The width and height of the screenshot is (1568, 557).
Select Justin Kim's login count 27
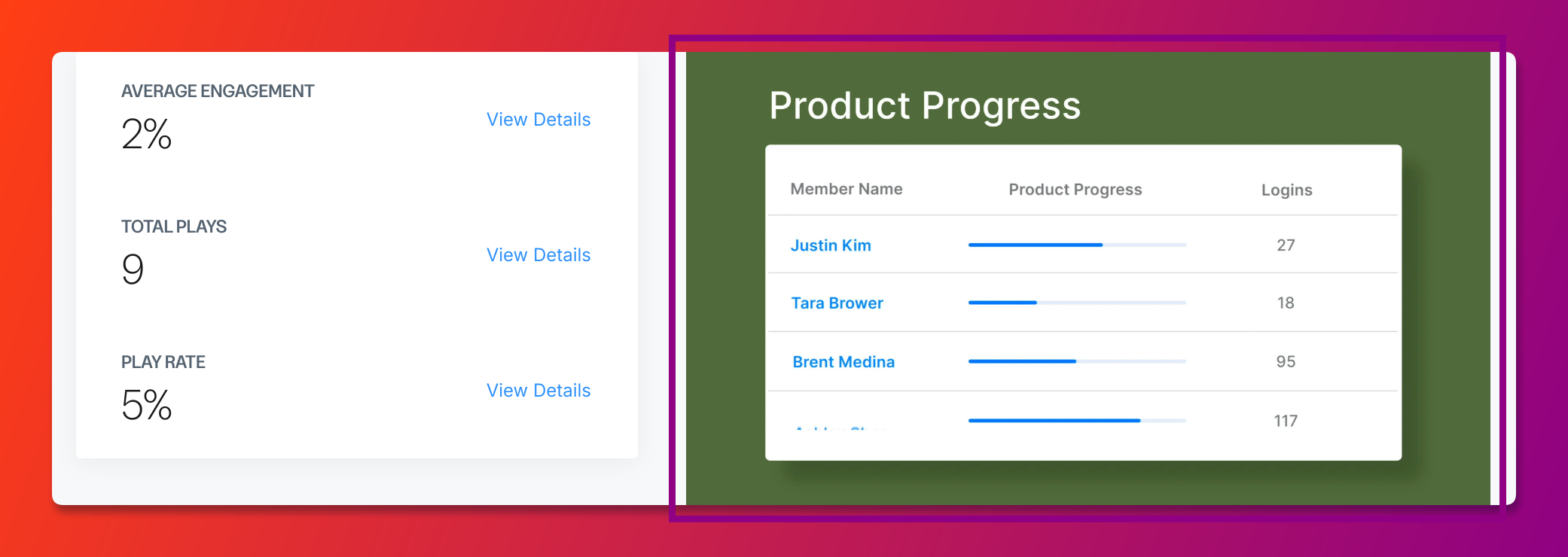click(x=1286, y=245)
